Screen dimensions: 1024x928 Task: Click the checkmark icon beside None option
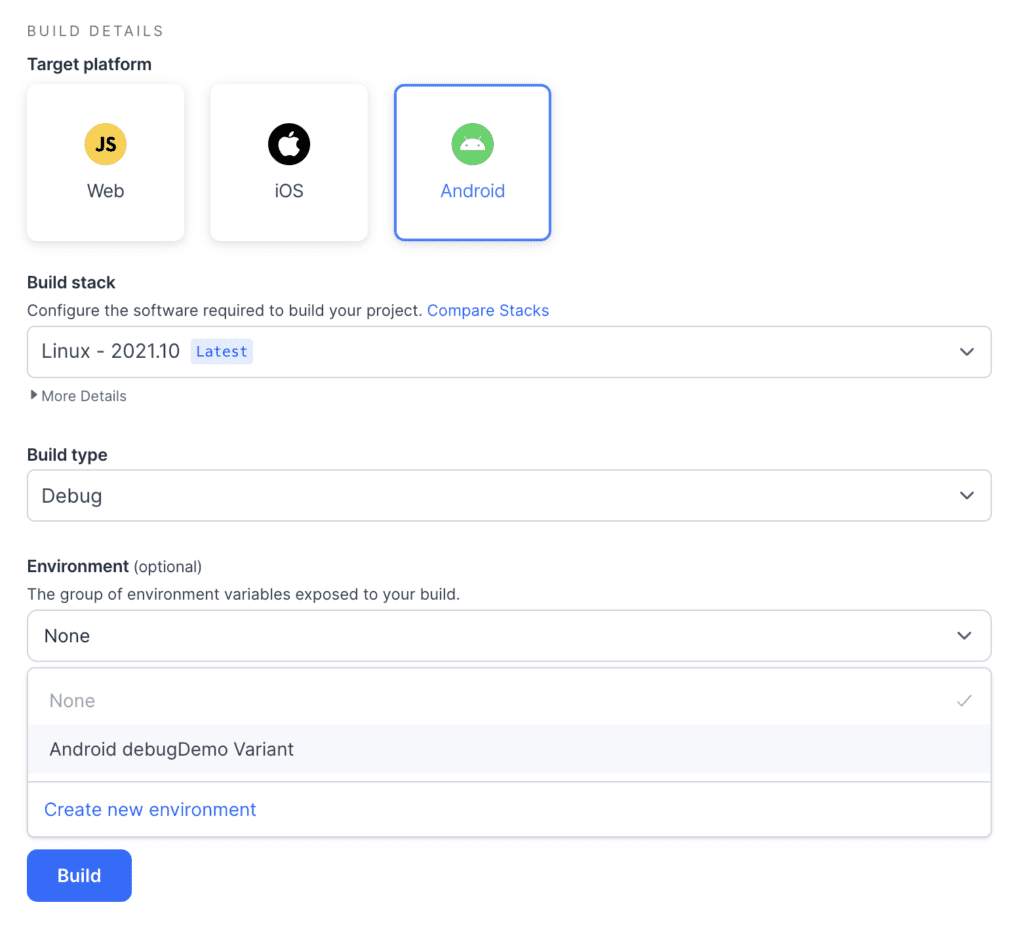pos(964,701)
